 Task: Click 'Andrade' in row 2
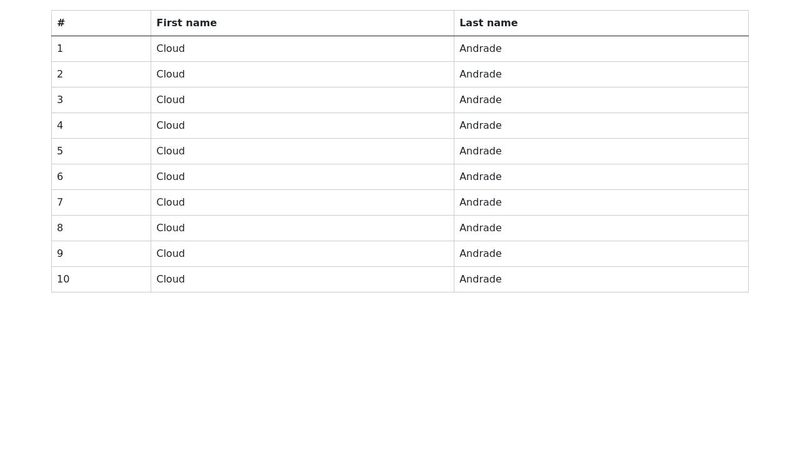click(480, 74)
